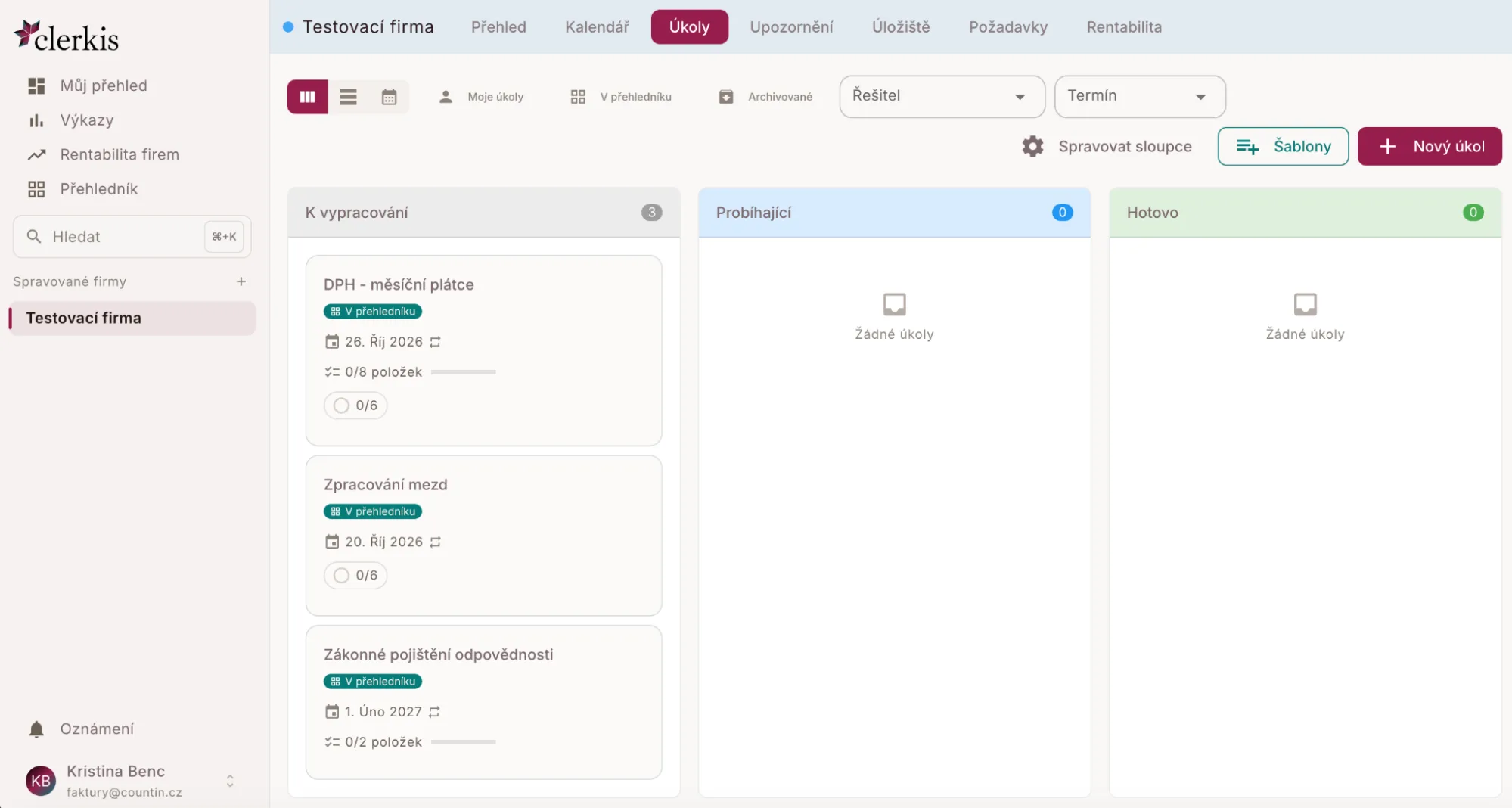Image resolution: width=1512 pixels, height=808 pixels.
Task: Expand the user account switcher arrows
Action: [230, 781]
